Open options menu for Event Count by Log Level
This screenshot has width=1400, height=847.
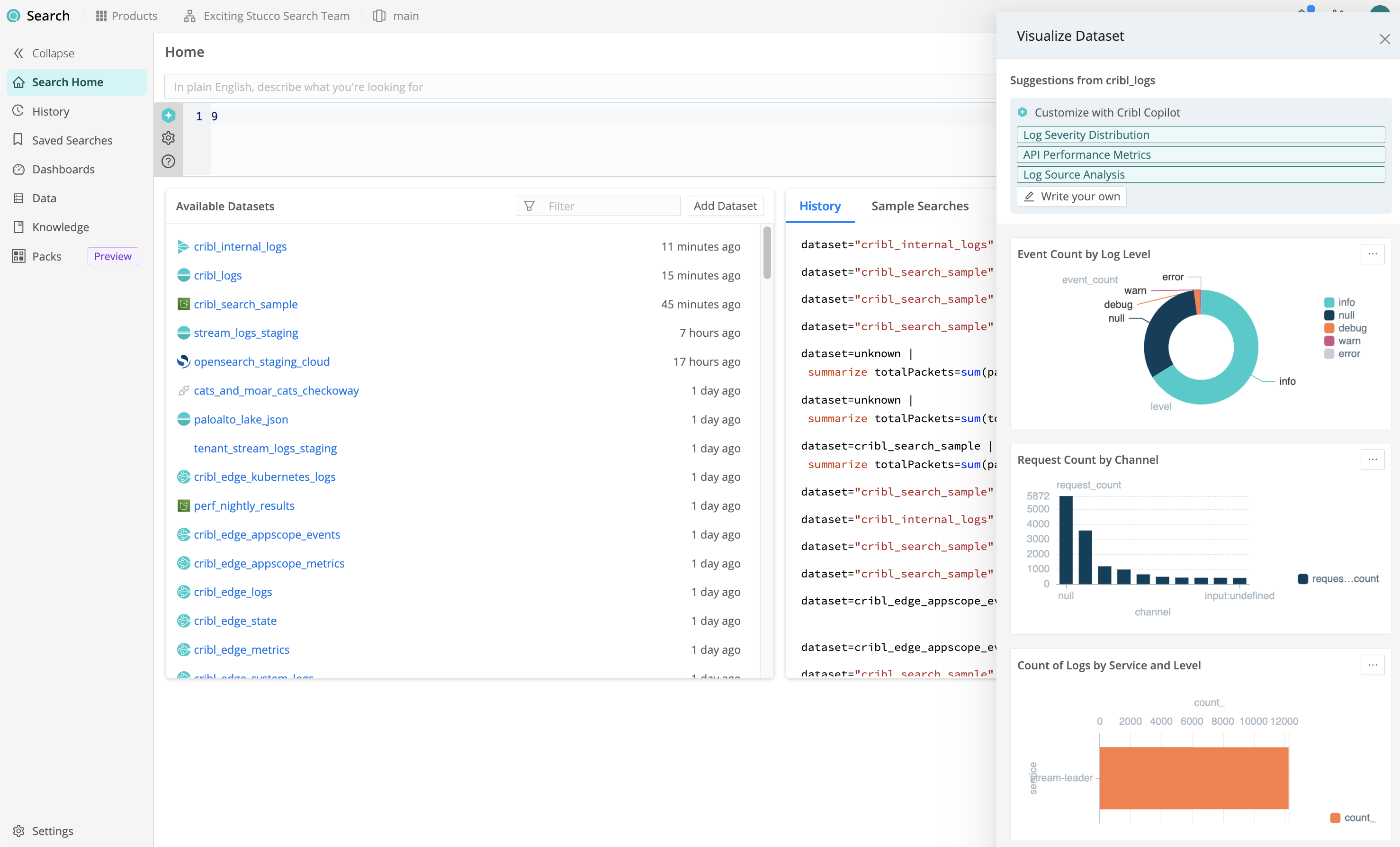tap(1372, 254)
